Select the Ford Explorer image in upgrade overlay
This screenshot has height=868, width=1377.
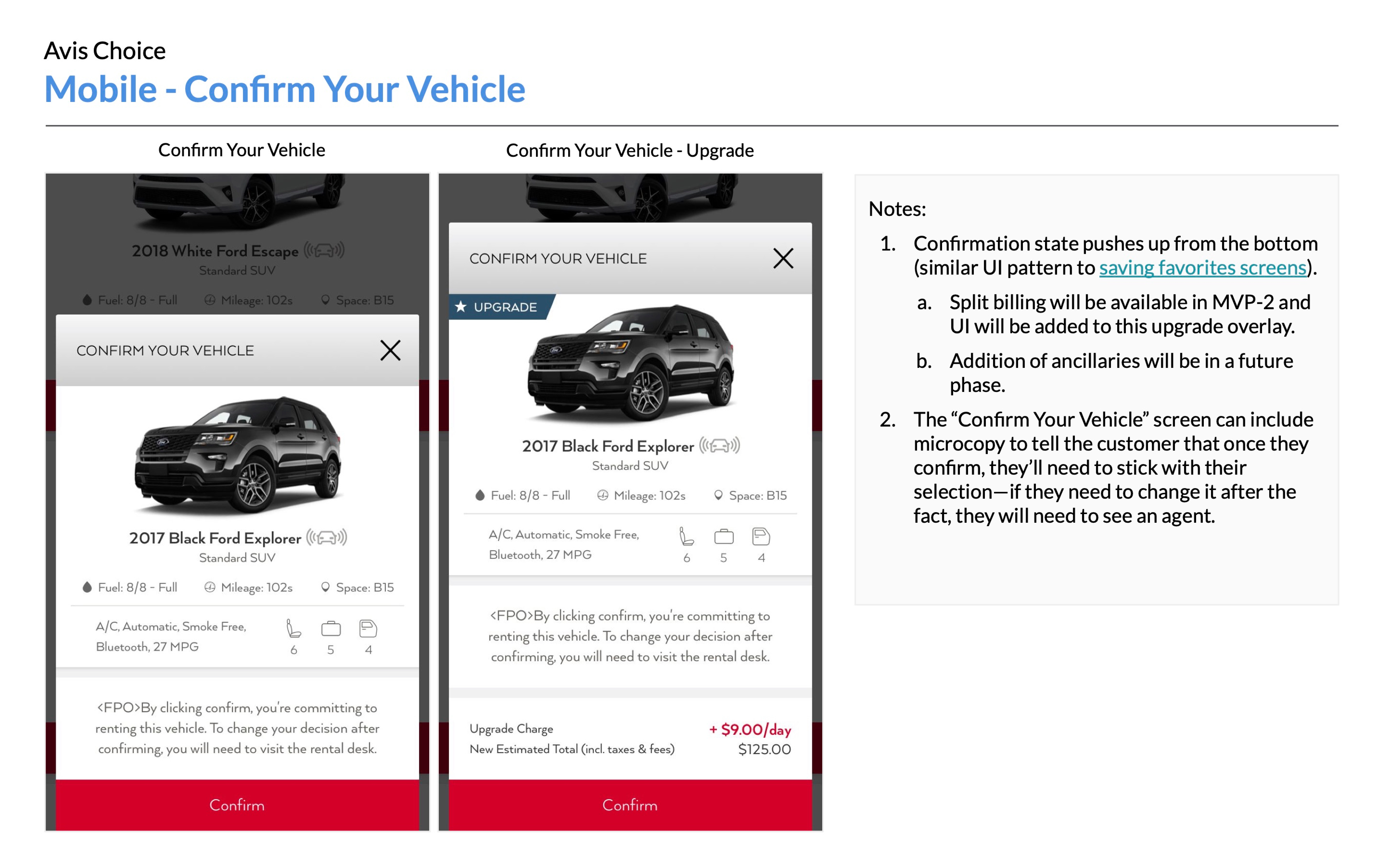tap(630, 363)
